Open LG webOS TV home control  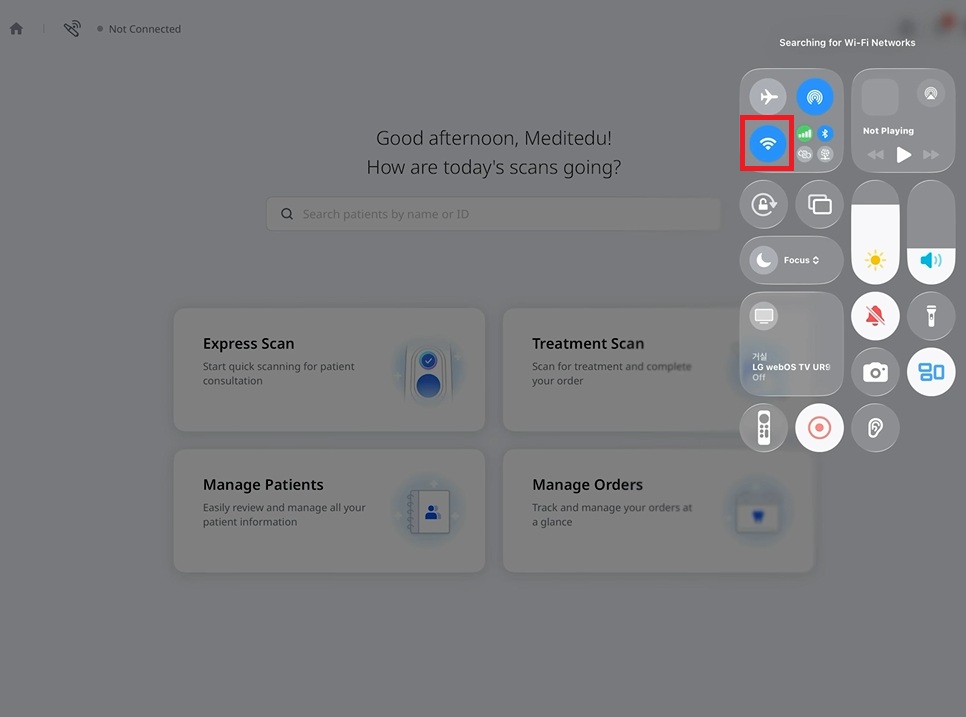coord(791,344)
